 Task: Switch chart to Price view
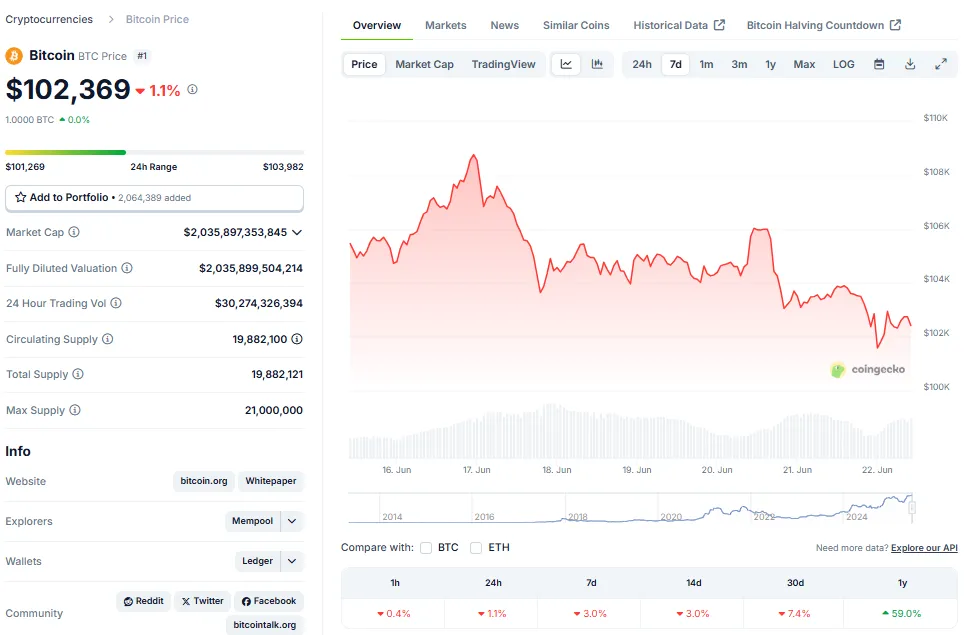(364, 64)
